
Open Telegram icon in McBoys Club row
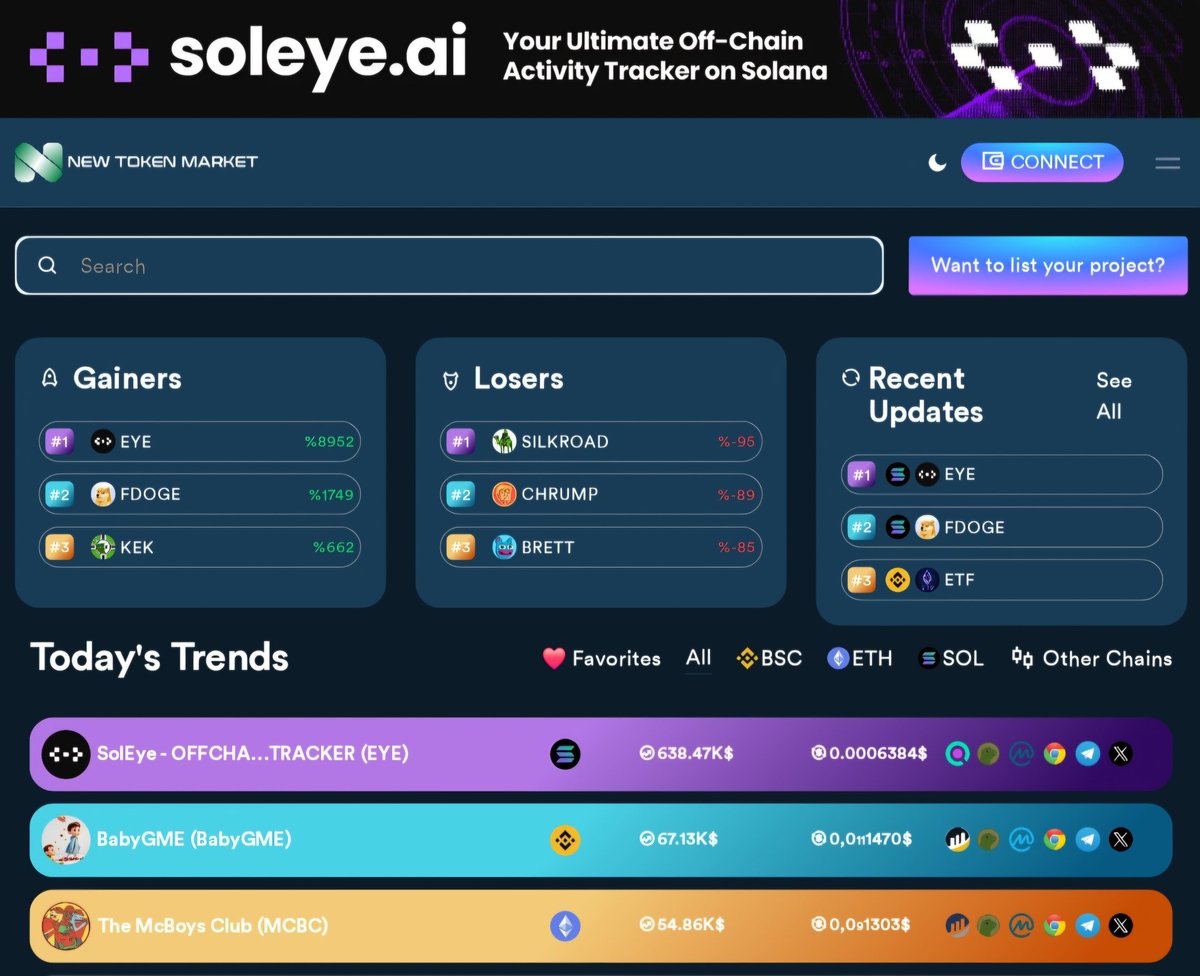pyautogui.click(x=1087, y=926)
